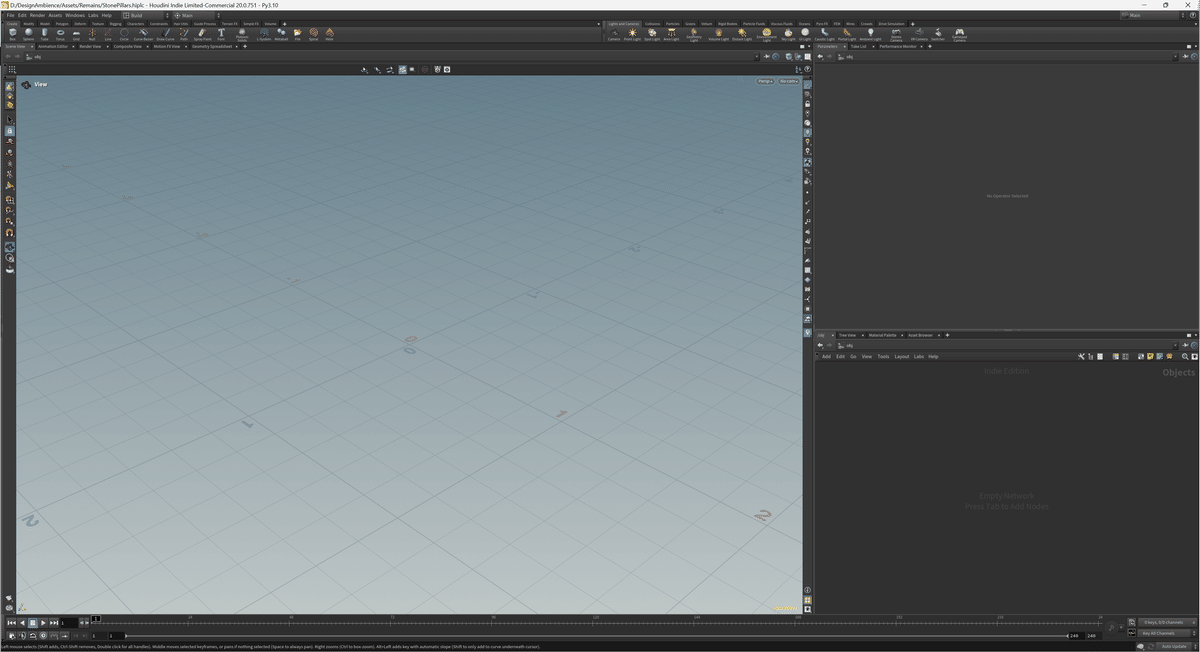This screenshot has width=1200, height=652.
Task: Switch to the Material Palette tab
Action: (884, 335)
